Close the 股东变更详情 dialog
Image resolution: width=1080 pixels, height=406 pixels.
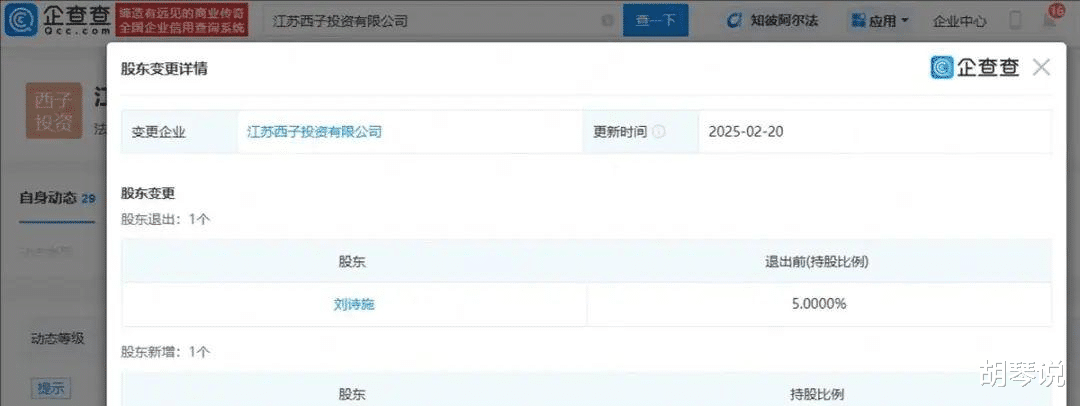[1041, 68]
